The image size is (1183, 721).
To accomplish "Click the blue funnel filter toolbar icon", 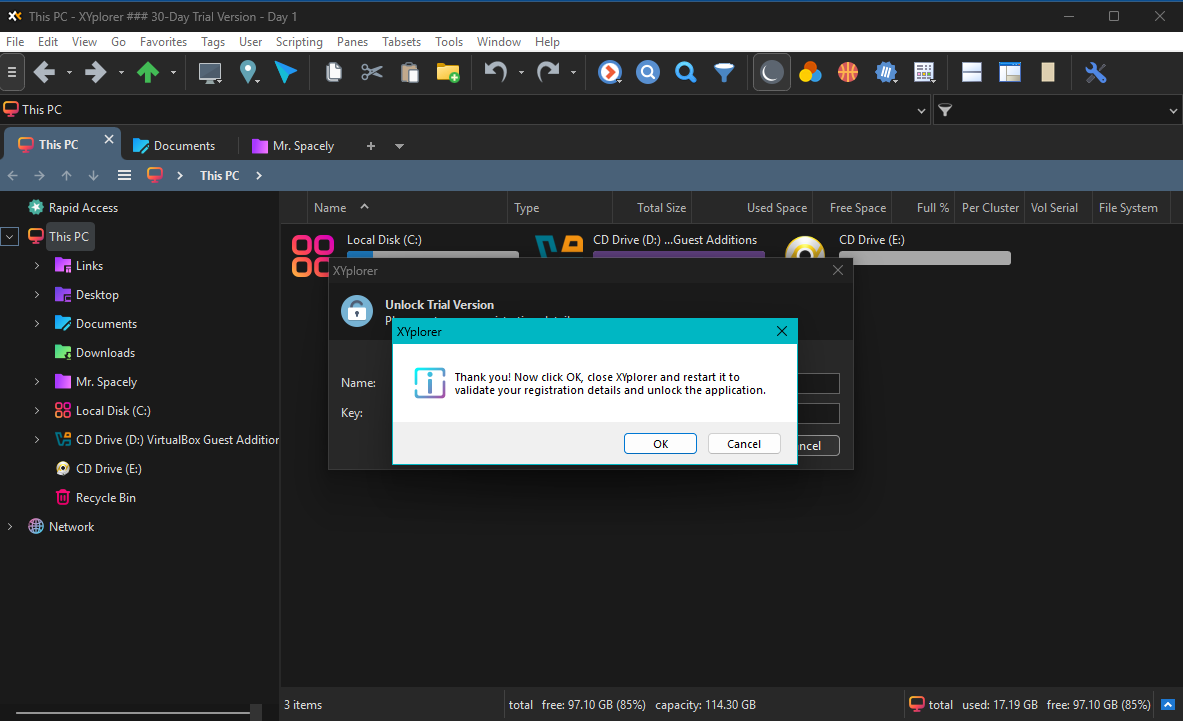I will 724,72.
